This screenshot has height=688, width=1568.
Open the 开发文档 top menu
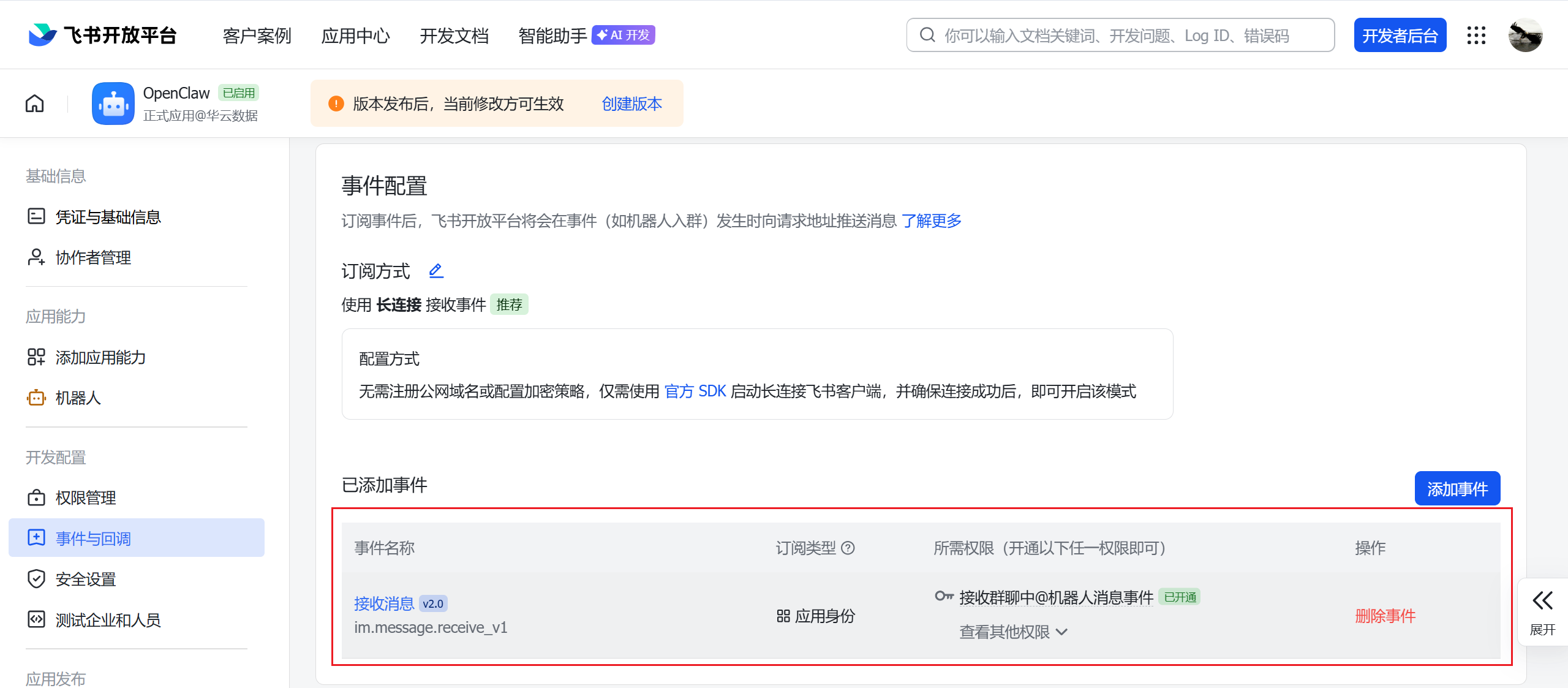pos(454,36)
